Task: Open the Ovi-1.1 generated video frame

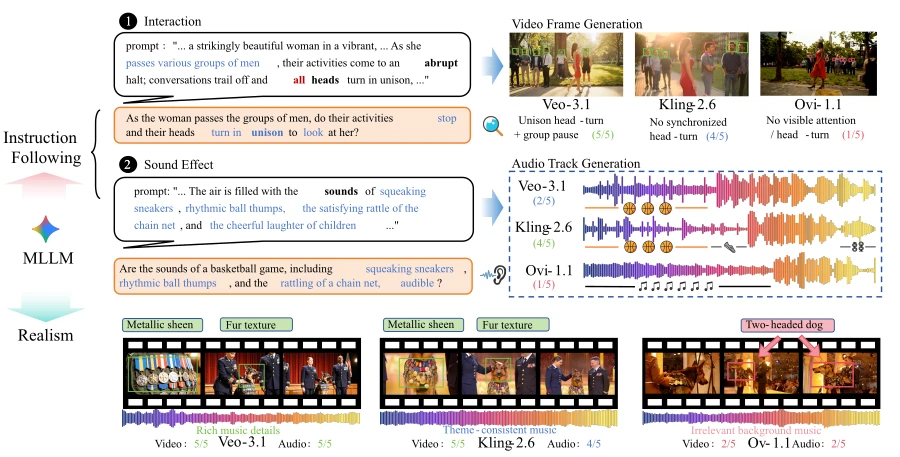Action: pyautogui.click(x=818, y=64)
